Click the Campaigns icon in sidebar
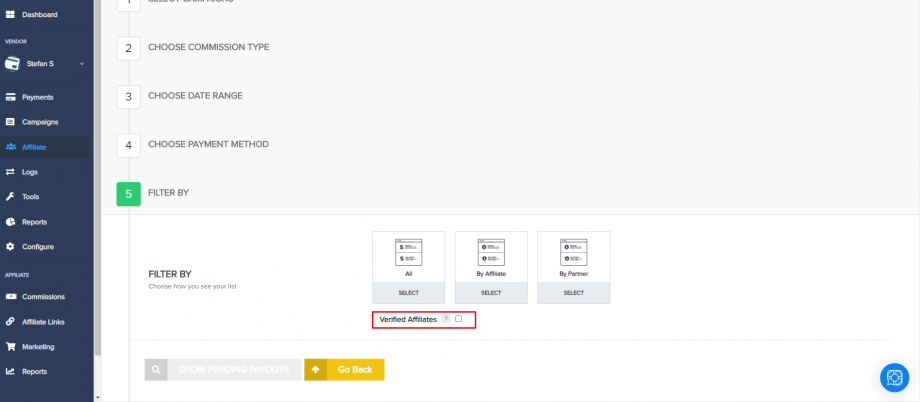This screenshot has width=920, height=402. pyautogui.click(x=10, y=122)
